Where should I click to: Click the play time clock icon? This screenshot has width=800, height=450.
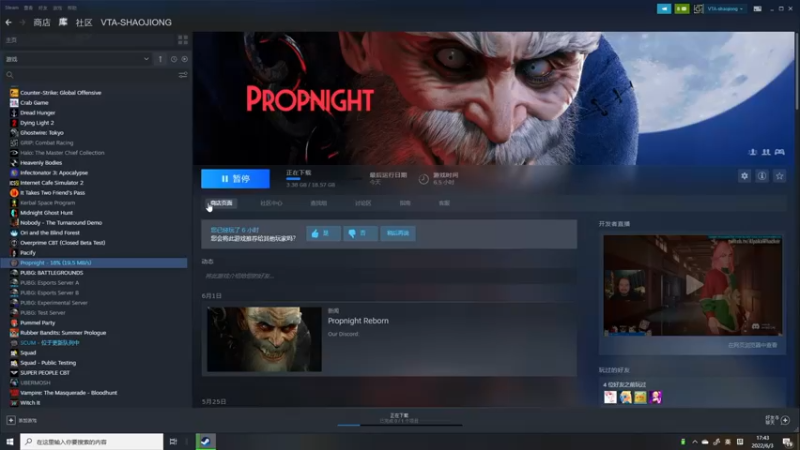[x=423, y=179]
